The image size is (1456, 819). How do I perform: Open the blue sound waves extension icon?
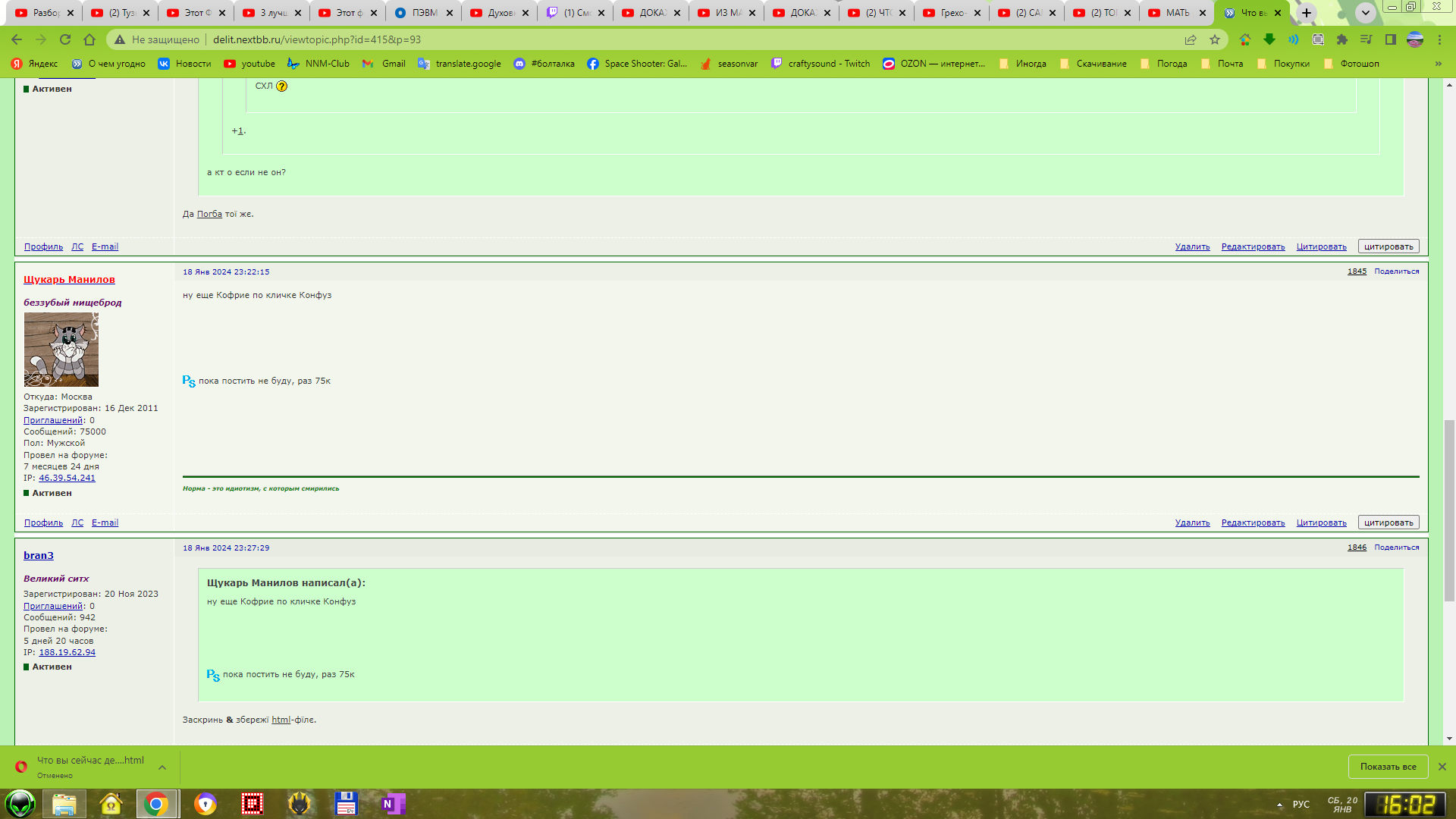pos(1294,39)
